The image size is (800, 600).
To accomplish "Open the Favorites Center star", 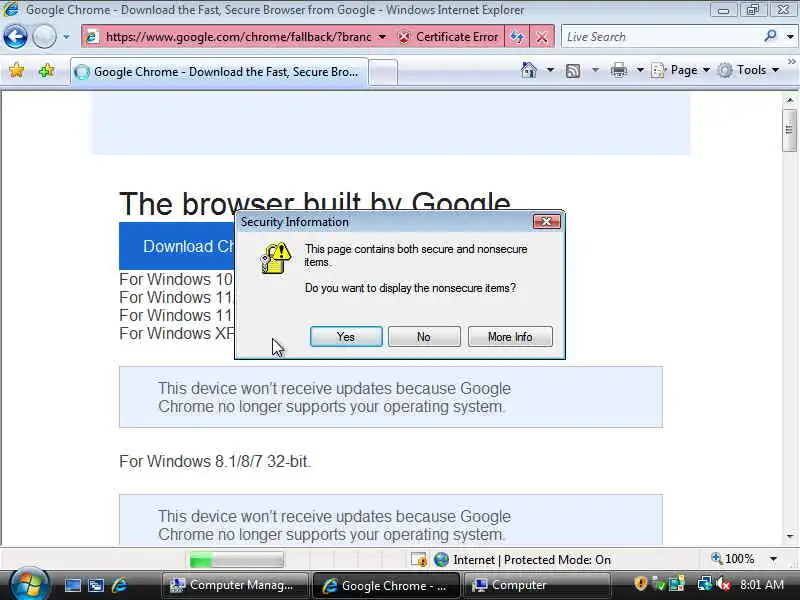I will (16, 70).
